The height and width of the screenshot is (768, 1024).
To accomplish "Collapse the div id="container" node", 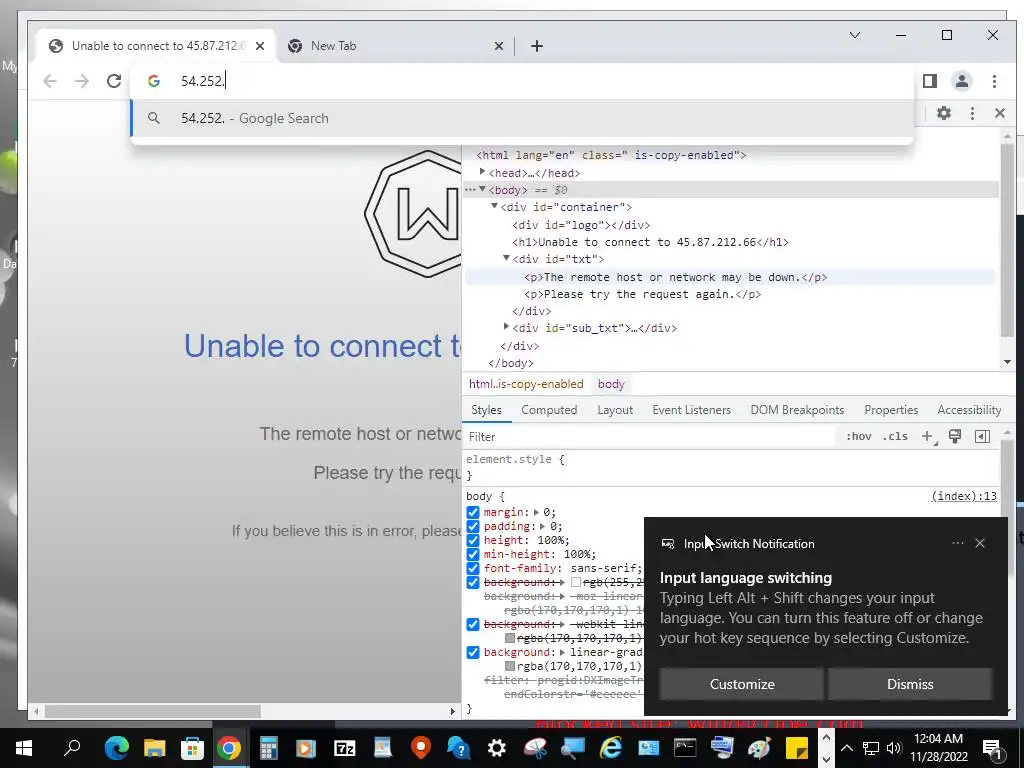I will click(x=494, y=206).
